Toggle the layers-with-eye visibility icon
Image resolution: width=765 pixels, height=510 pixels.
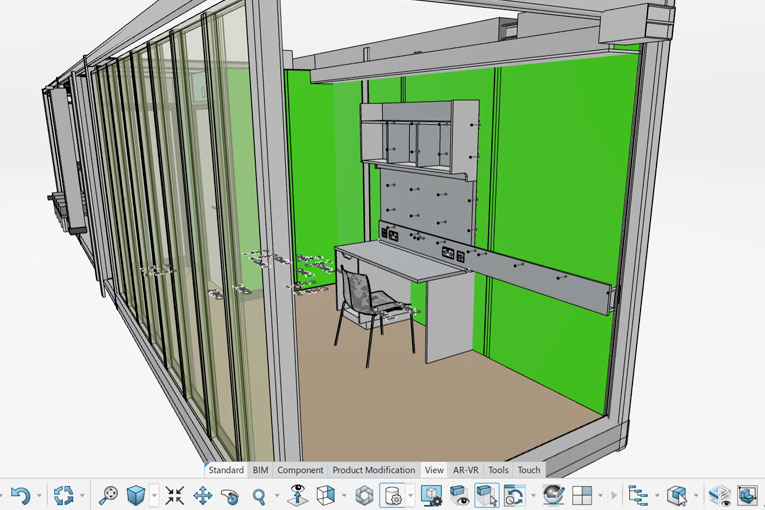click(719, 495)
